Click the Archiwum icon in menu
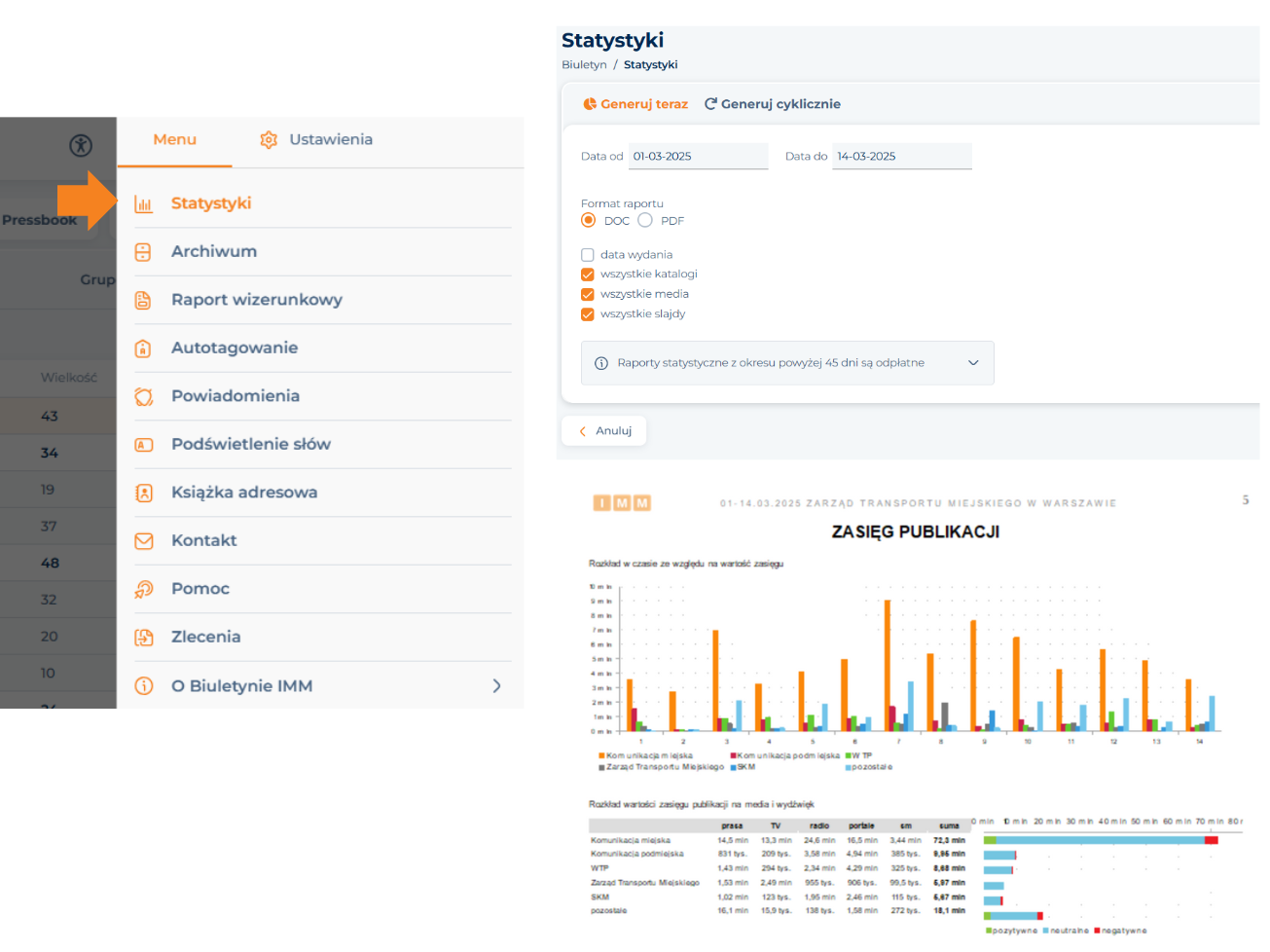The width and height of the screenshot is (1270, 952). click(143, 252)
